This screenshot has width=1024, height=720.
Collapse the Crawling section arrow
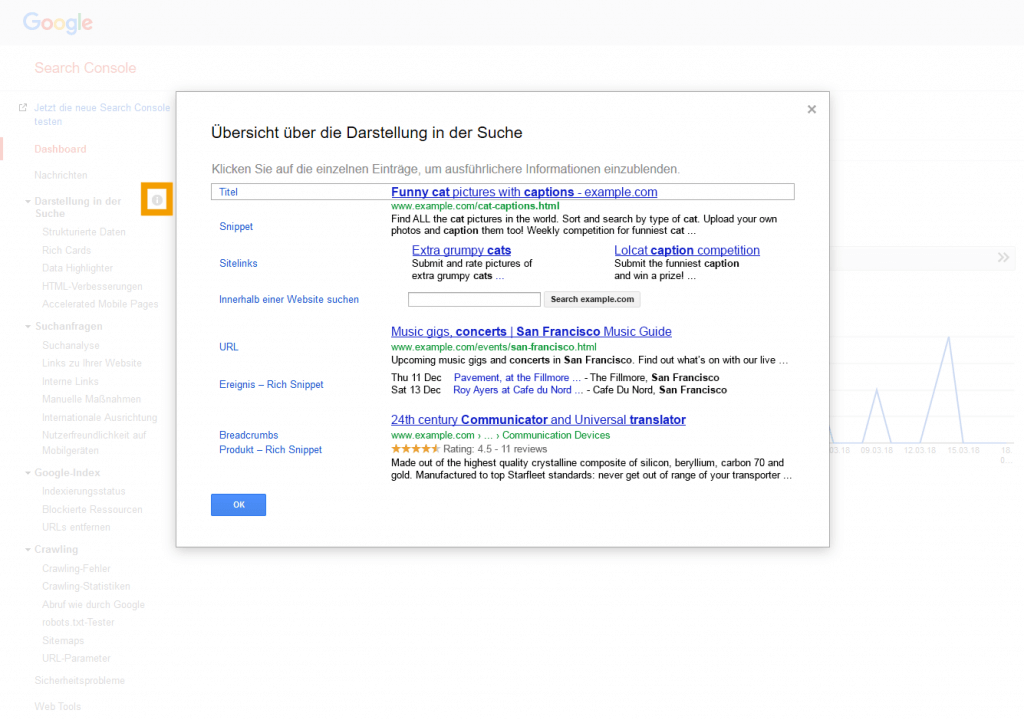pyautogui.click(x=28, y=550)
